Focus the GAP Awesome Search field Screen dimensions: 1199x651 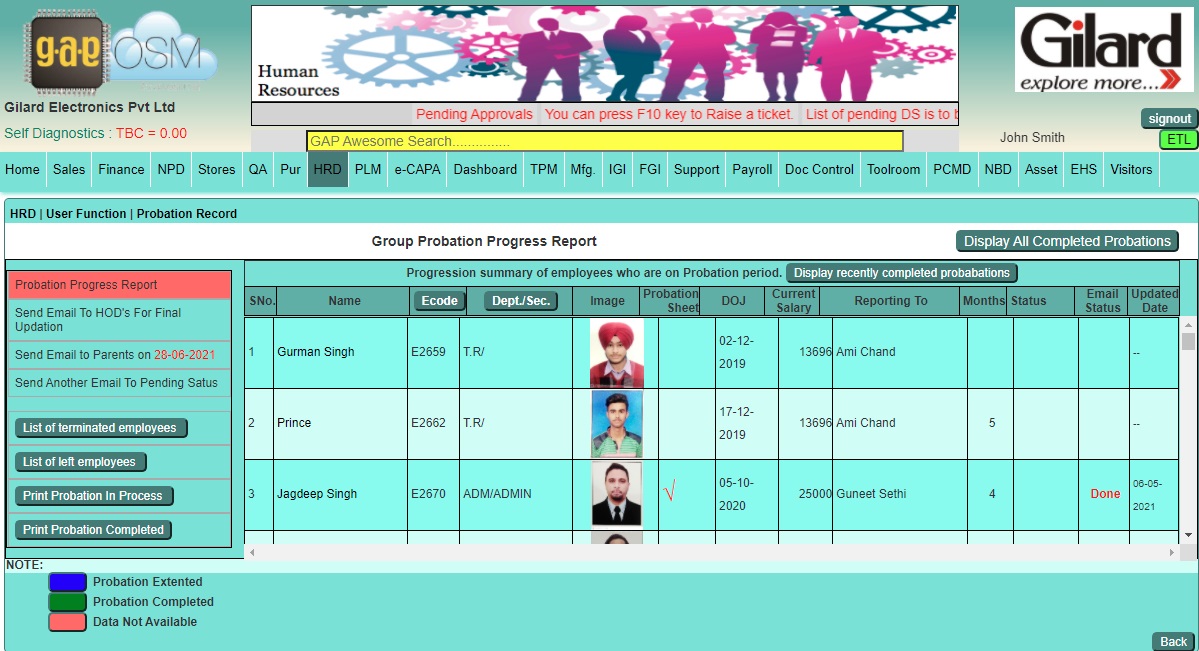click(x=604, y=141)
